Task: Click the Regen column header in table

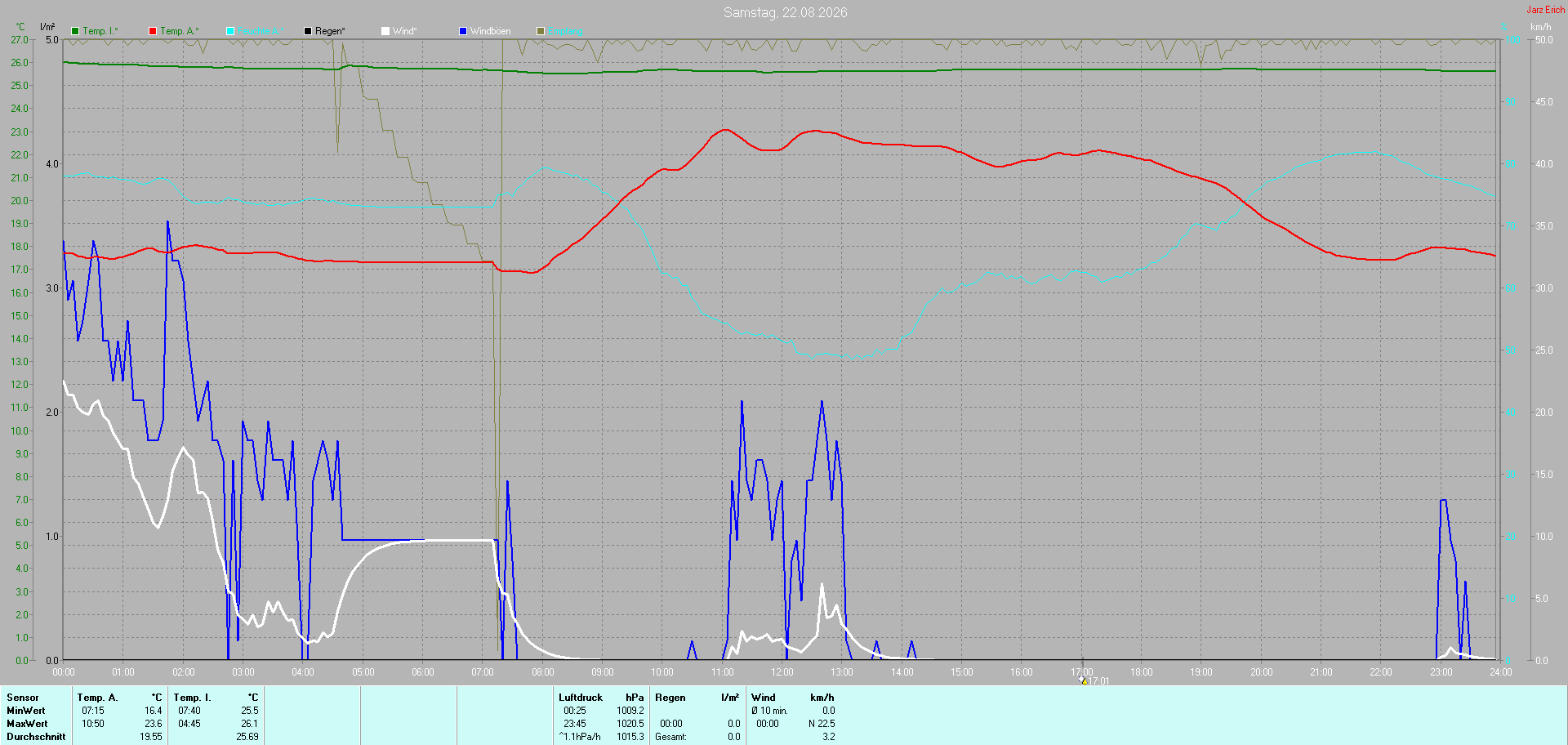Action: tap(670, 698)
